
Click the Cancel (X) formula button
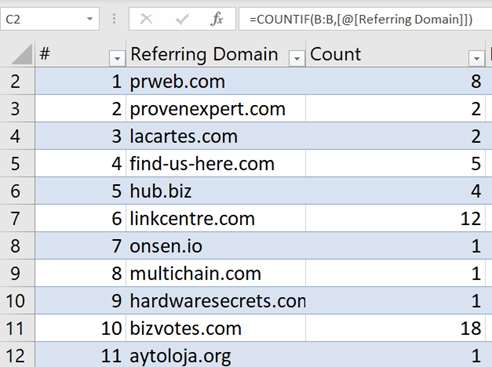146,19
